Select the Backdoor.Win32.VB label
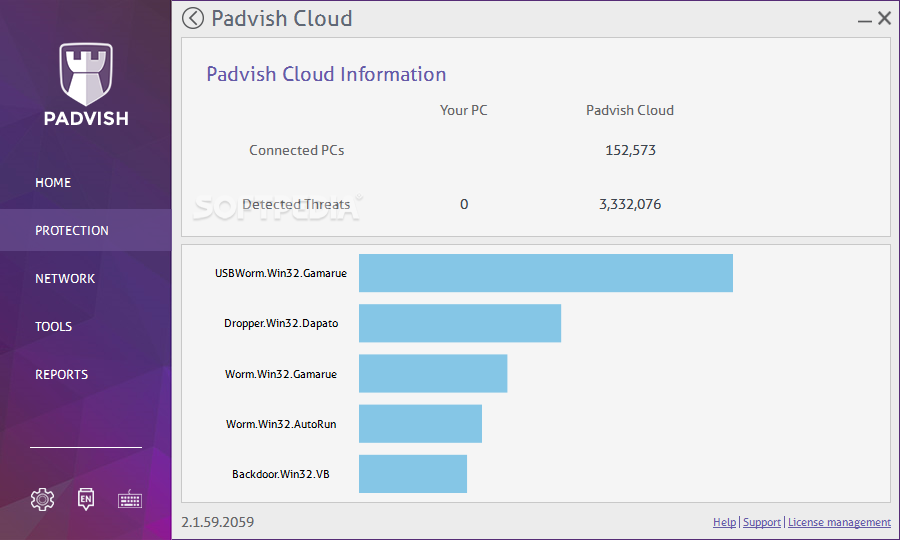Screen dimensions: 900x540 coord(281,474)
